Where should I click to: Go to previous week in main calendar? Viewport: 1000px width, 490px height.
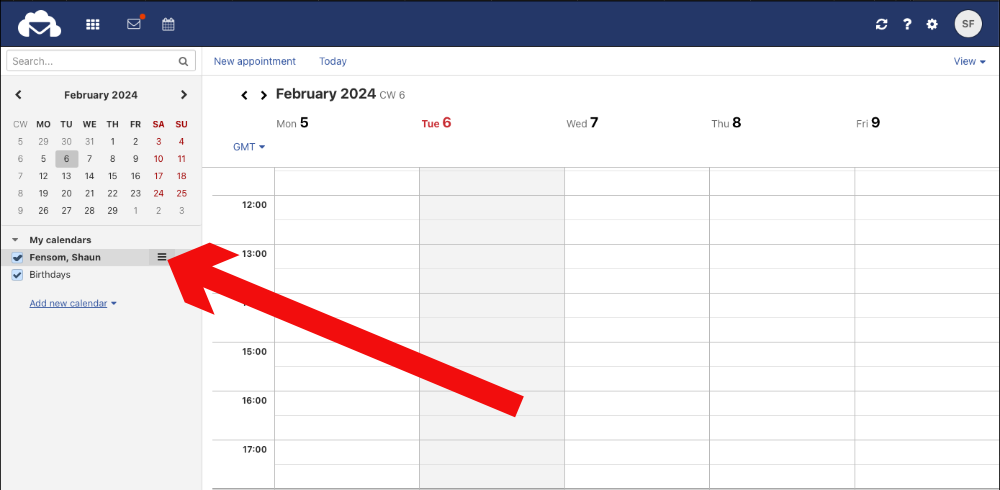click(244, 95)
